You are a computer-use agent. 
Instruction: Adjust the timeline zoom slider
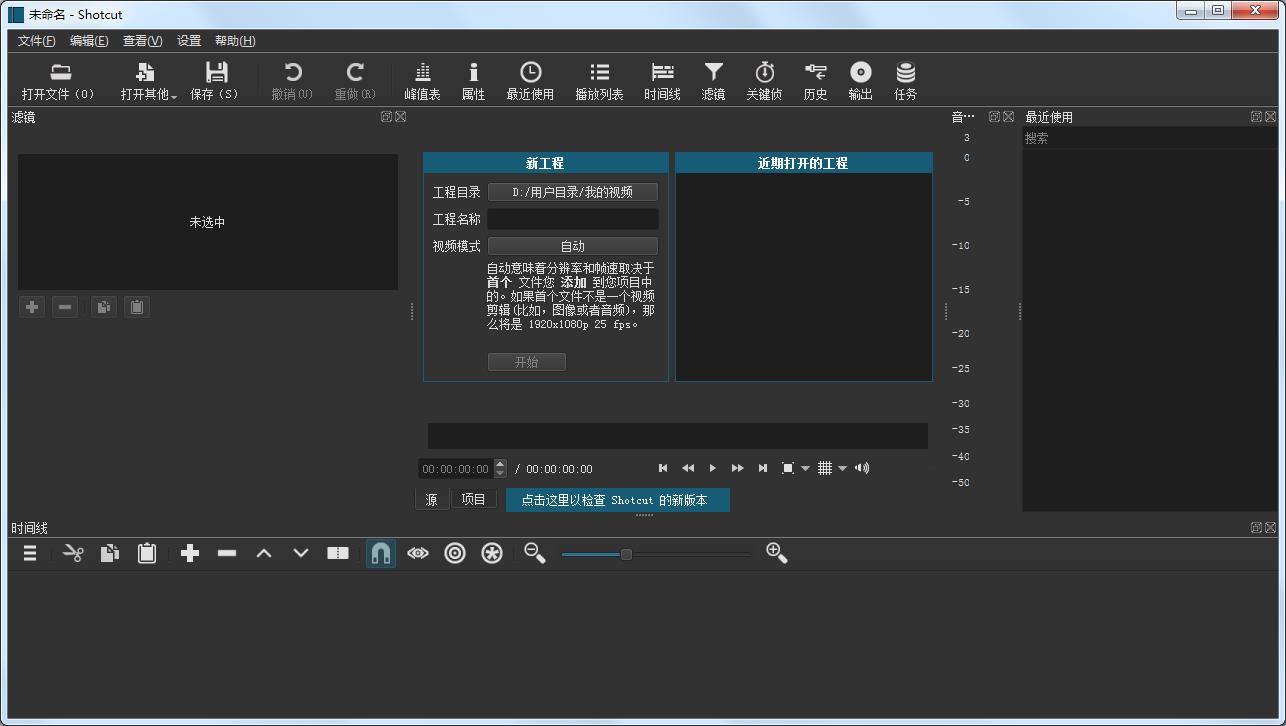pos(627,553)
